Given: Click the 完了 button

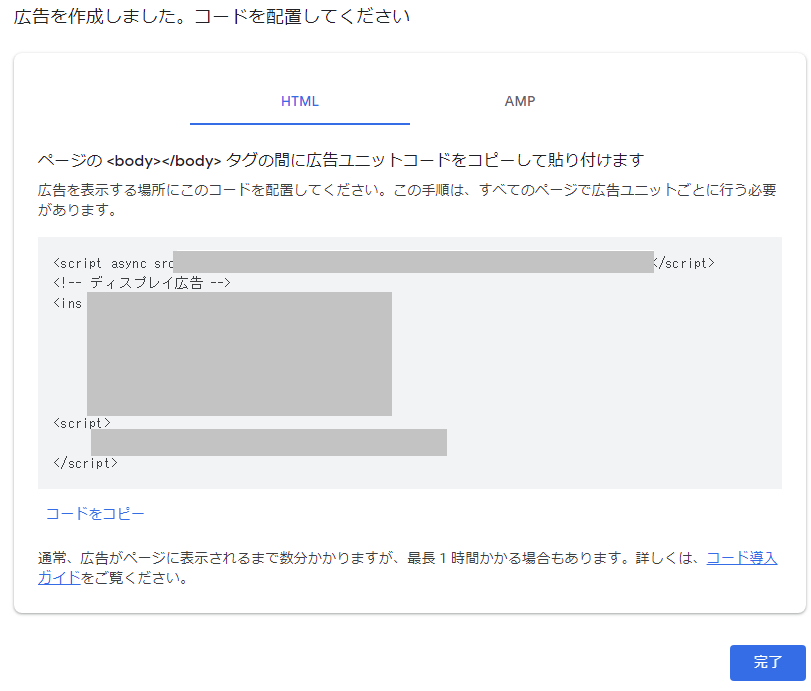Looking at the screenshot, I should click(x=768, y=662).
